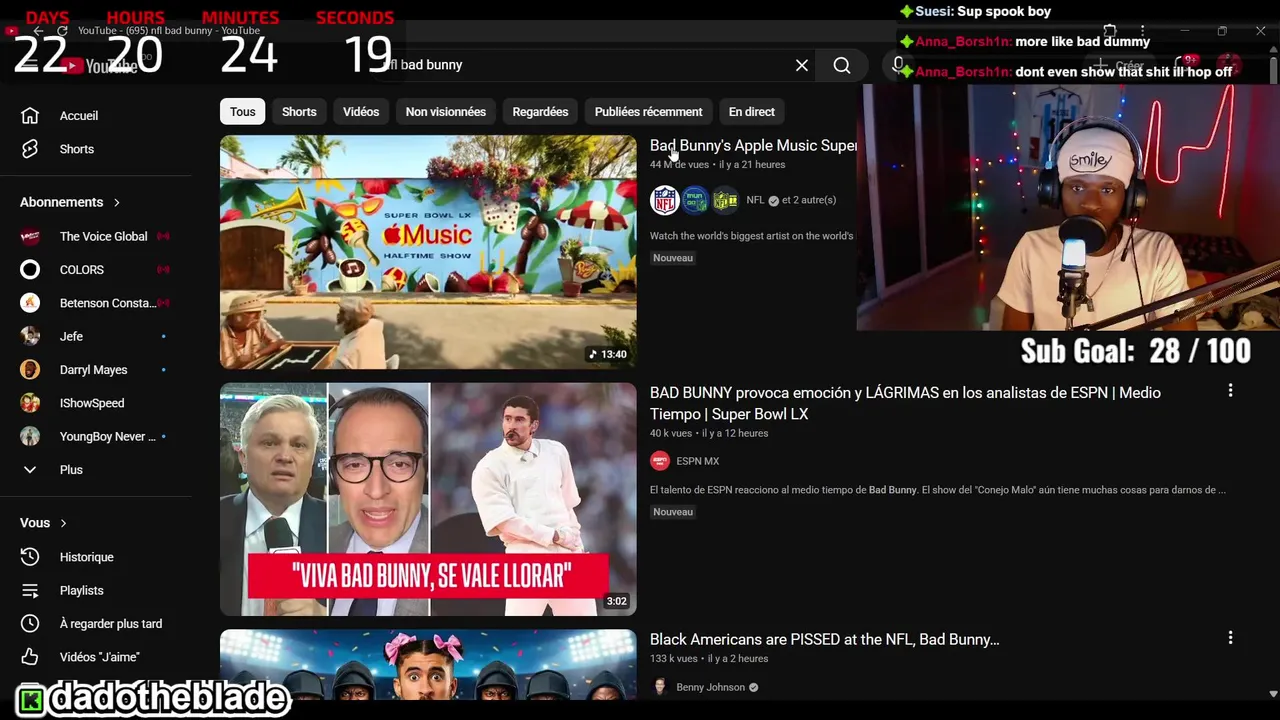Screen dimensions: 1280x720
Task: Open the Playlists icon
Action: (30, 591)
